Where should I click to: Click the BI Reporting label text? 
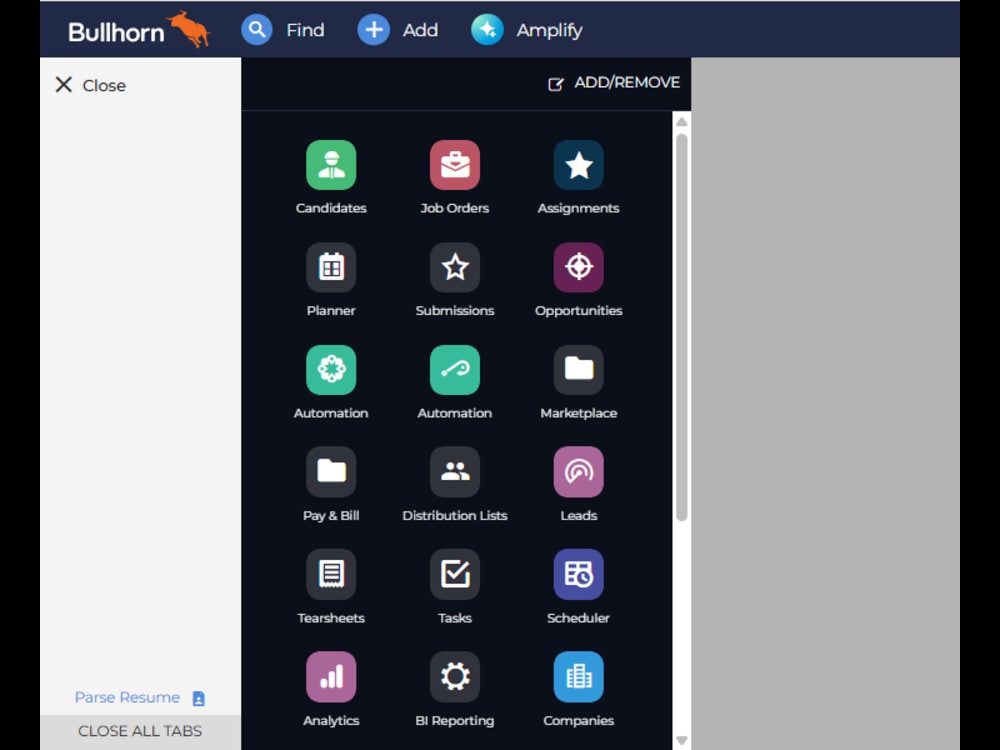click(455, 721)
